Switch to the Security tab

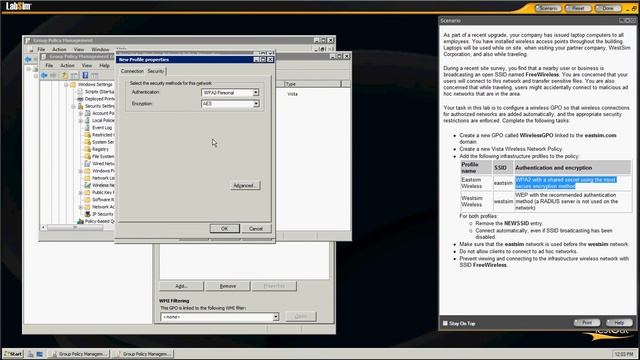click(x=156, y=71)
